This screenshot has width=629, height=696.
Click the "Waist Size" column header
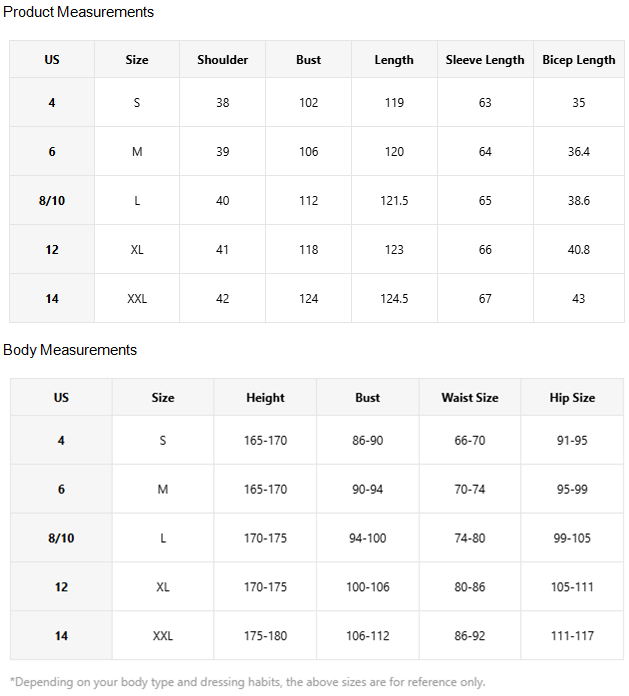tap(470, 398)
